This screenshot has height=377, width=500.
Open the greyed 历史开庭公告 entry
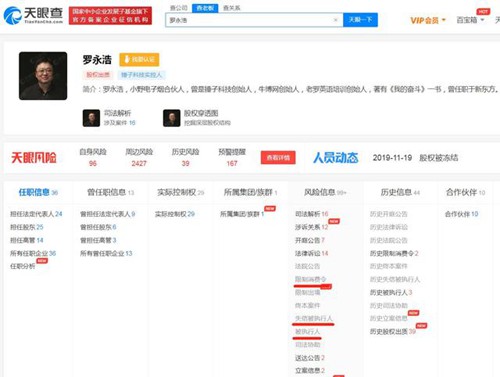click(389, 214)
